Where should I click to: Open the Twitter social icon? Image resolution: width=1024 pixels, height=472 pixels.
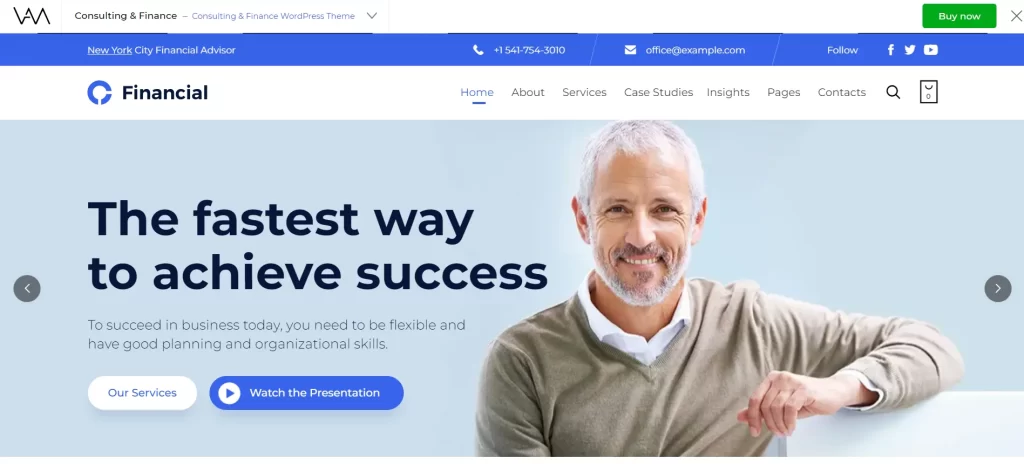(910, 50)
